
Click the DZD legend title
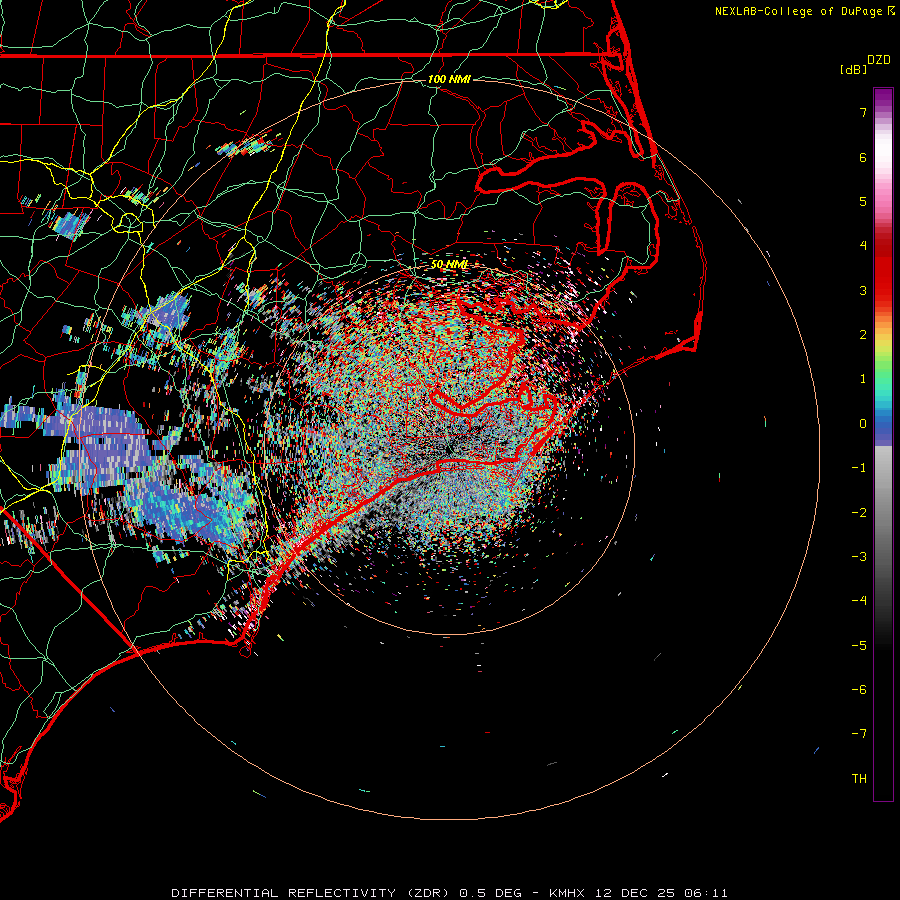click(879, 60)
